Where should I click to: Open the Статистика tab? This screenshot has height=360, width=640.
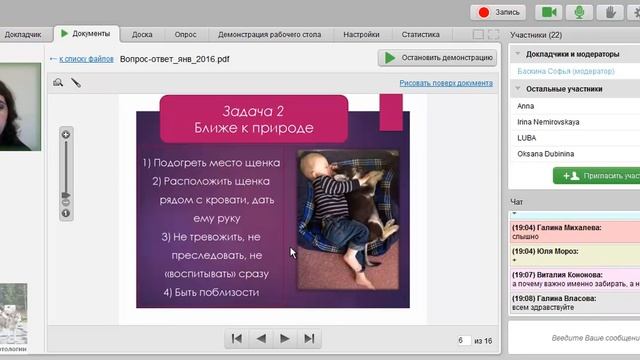click(x=420, y=35)
